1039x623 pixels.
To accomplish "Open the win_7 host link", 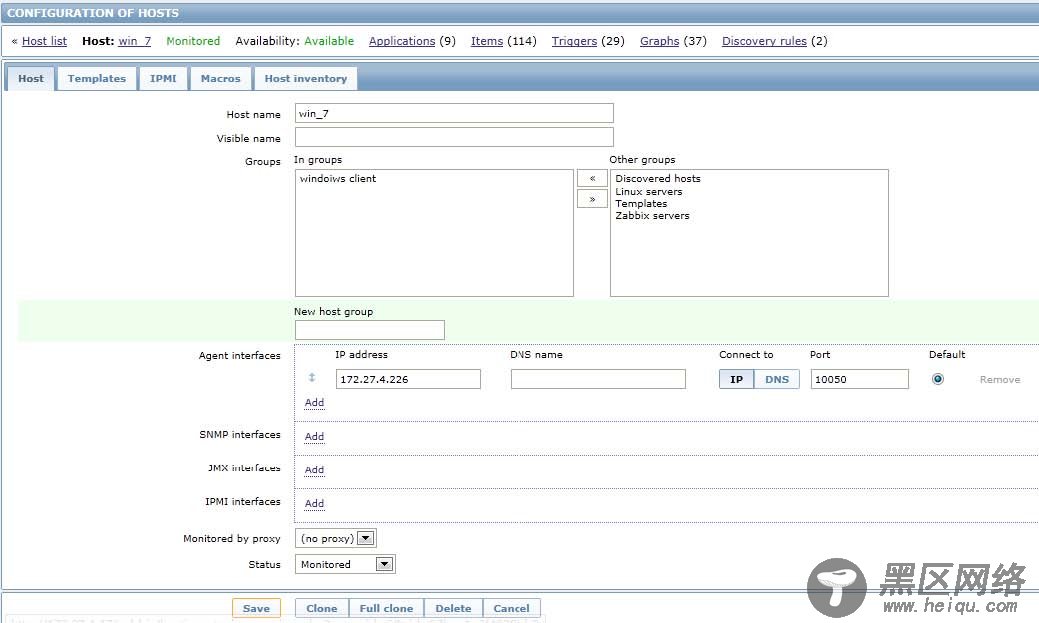I will point(135,41).
